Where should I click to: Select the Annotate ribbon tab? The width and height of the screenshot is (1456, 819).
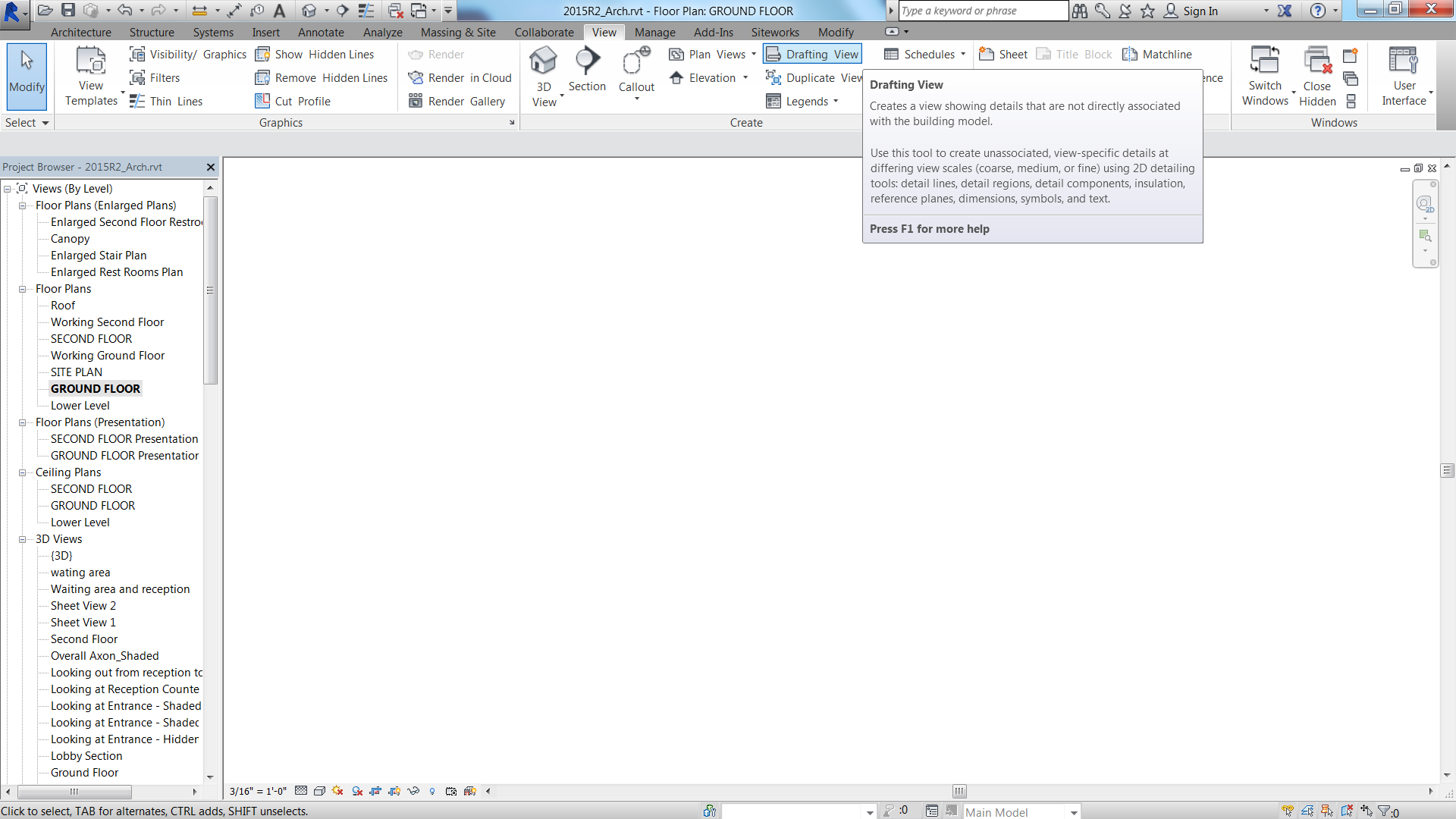[320, 31]
